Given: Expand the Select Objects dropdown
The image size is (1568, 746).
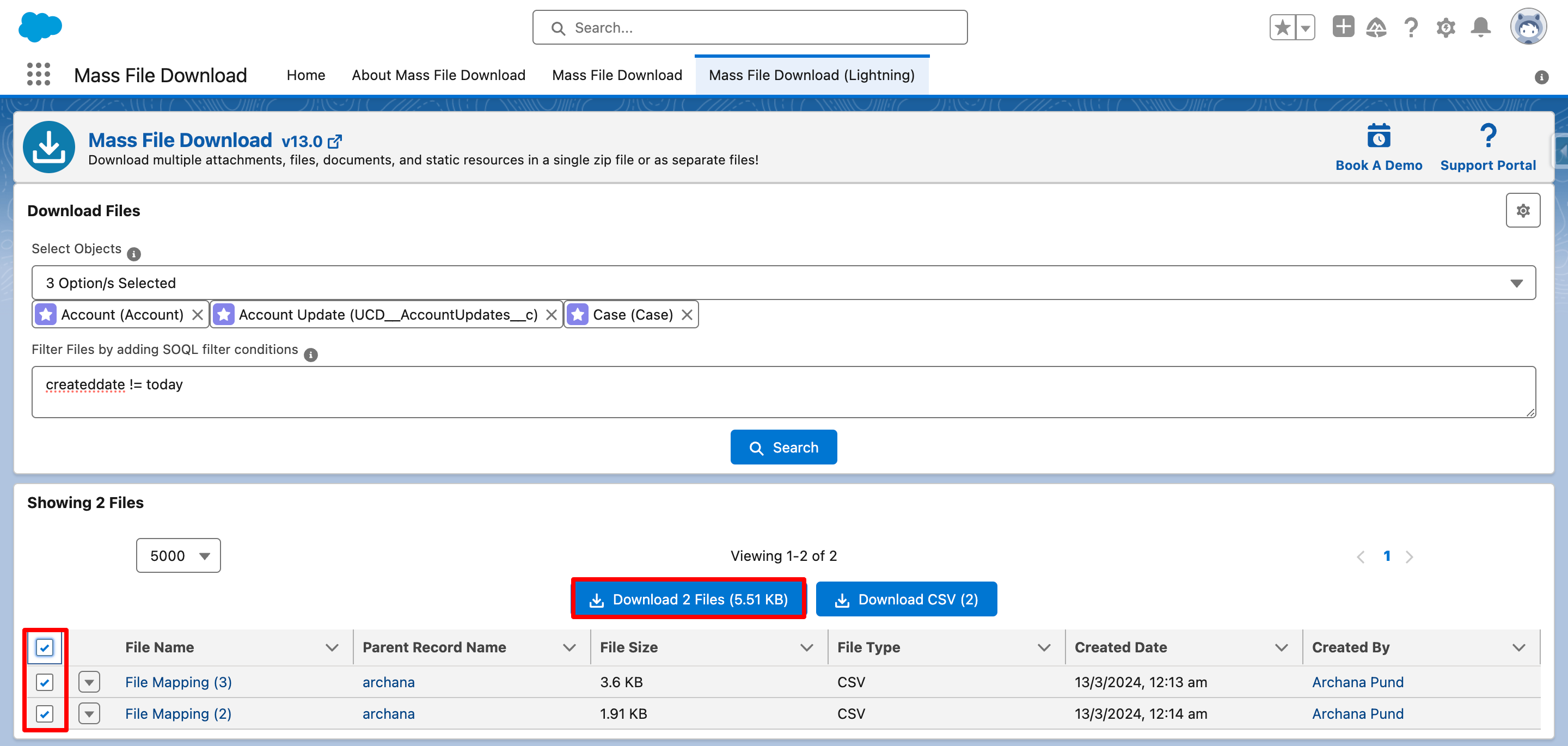Looking at the screenshot, I should coord(783,283).
